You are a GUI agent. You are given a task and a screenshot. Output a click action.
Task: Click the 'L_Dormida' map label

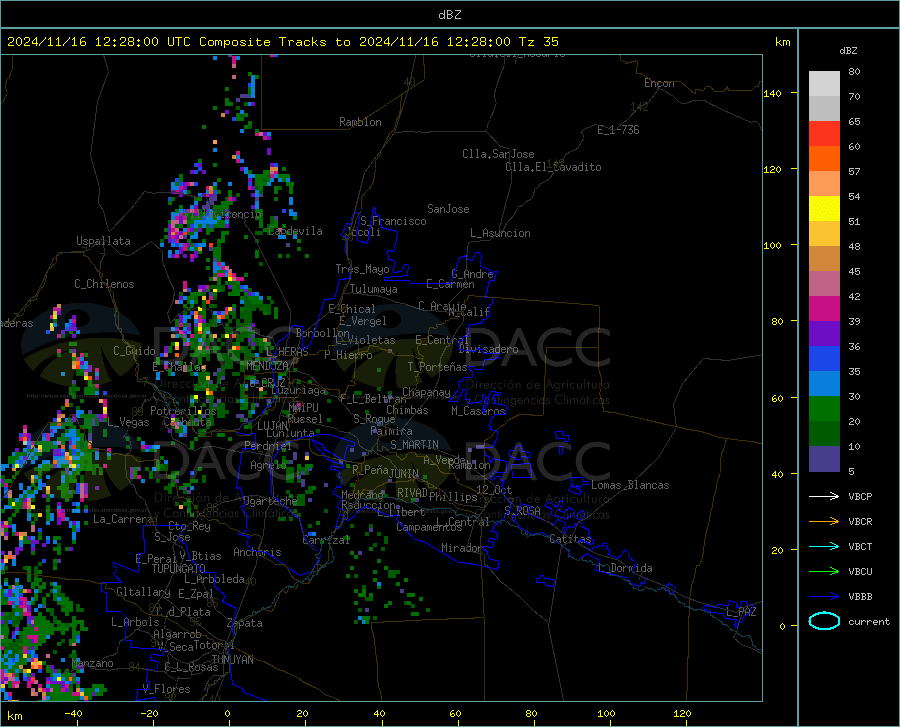(x=624, y=568)
